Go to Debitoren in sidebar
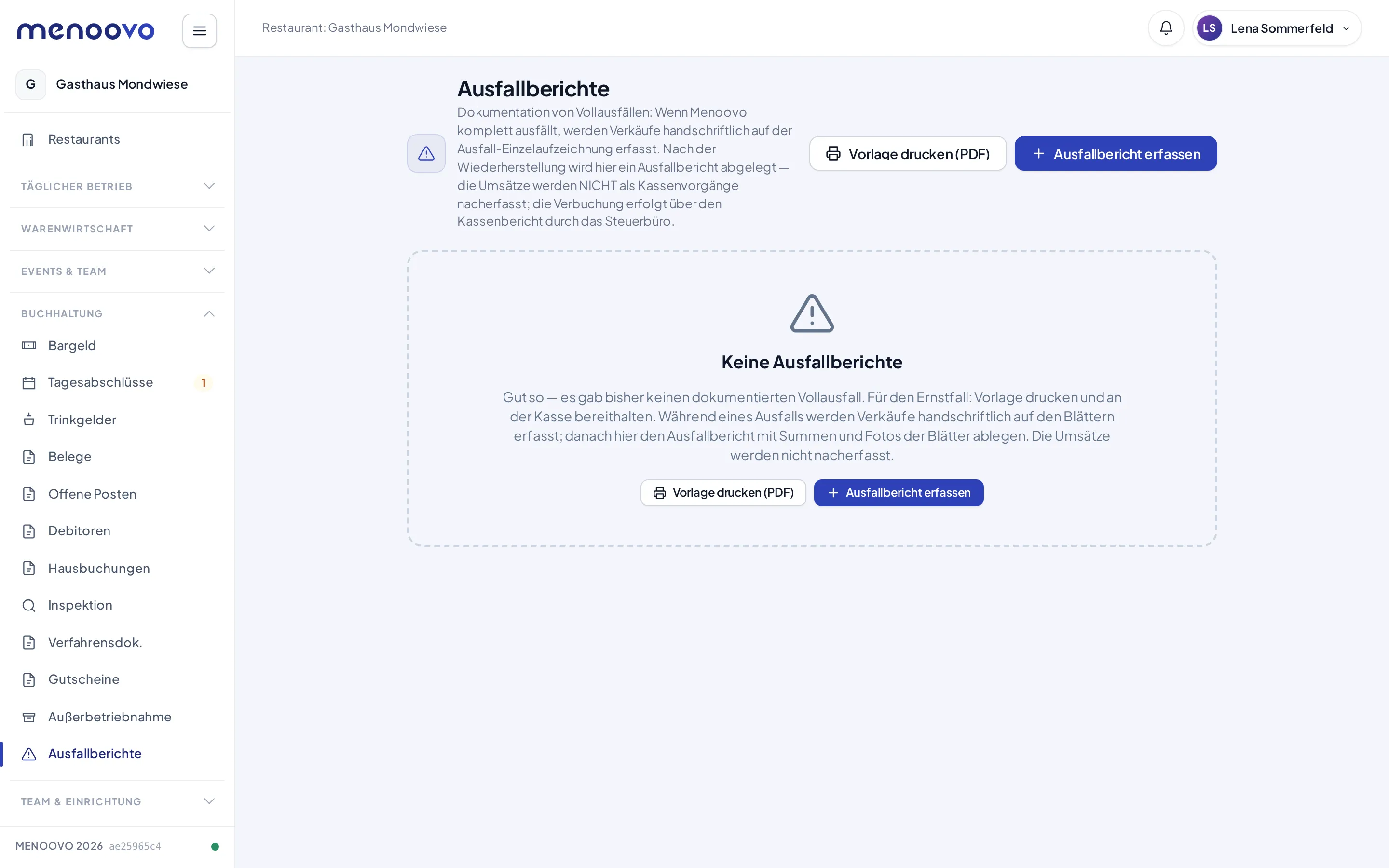1389x868 pixels. point(117,531)
